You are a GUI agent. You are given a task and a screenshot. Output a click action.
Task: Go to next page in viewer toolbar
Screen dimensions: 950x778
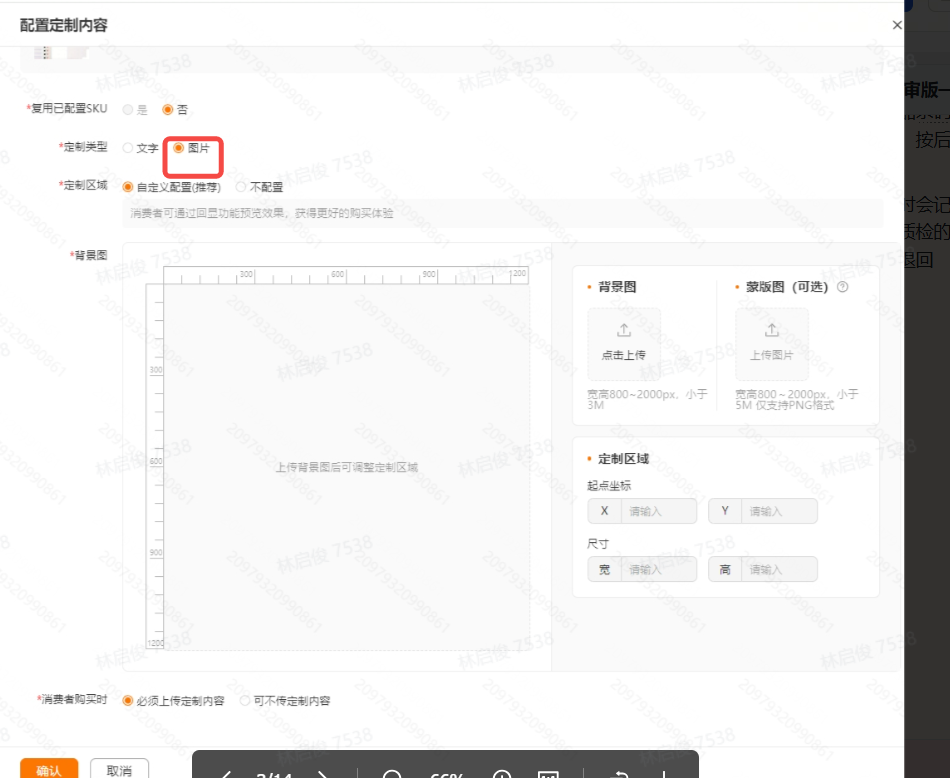coord(323,776)
